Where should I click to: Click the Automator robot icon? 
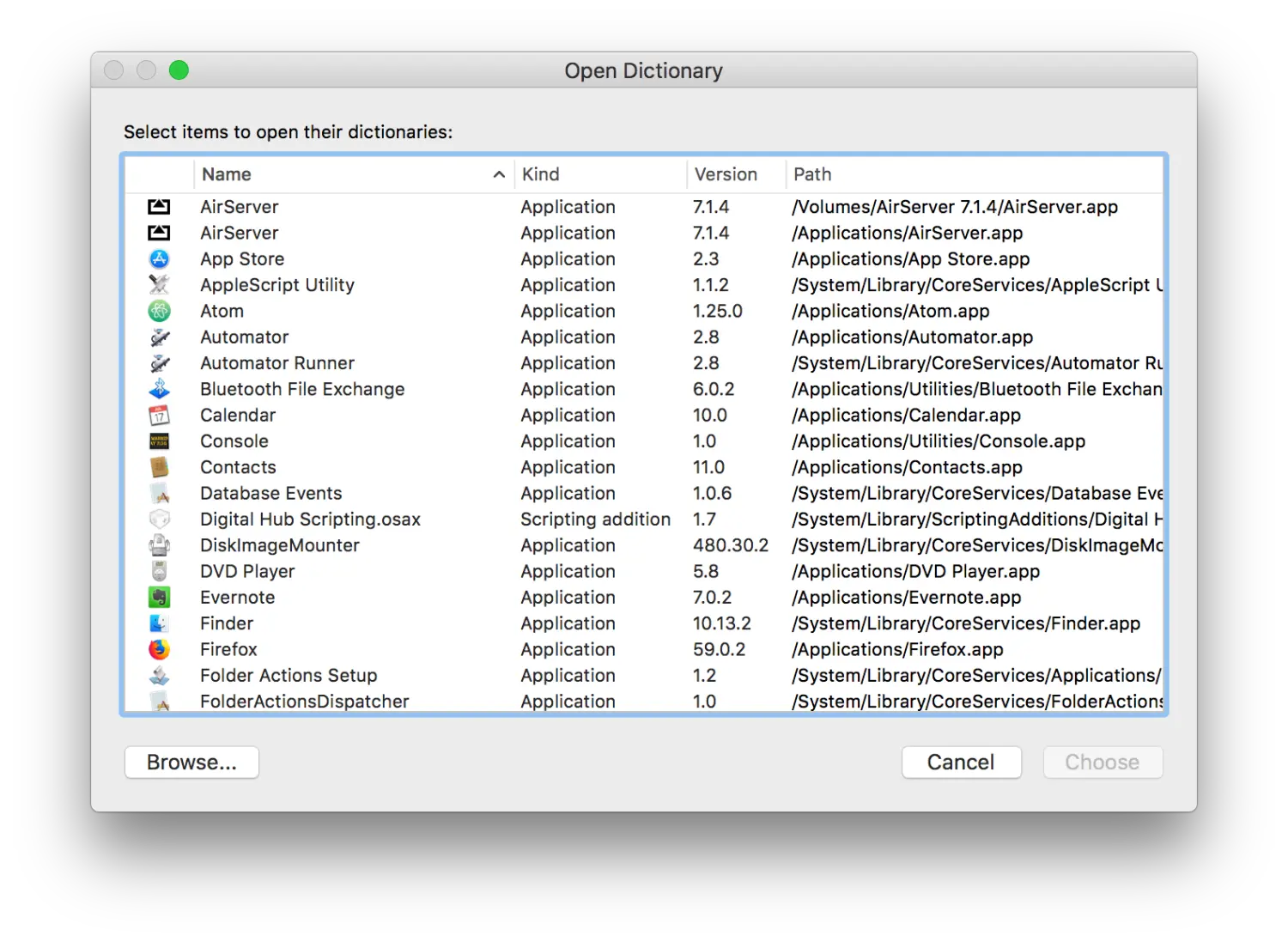tap(159, 337)
